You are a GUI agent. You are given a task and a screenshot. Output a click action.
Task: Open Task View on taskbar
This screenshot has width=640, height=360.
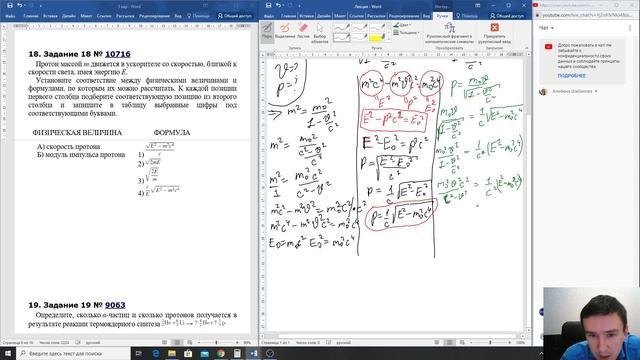(139, 353)
